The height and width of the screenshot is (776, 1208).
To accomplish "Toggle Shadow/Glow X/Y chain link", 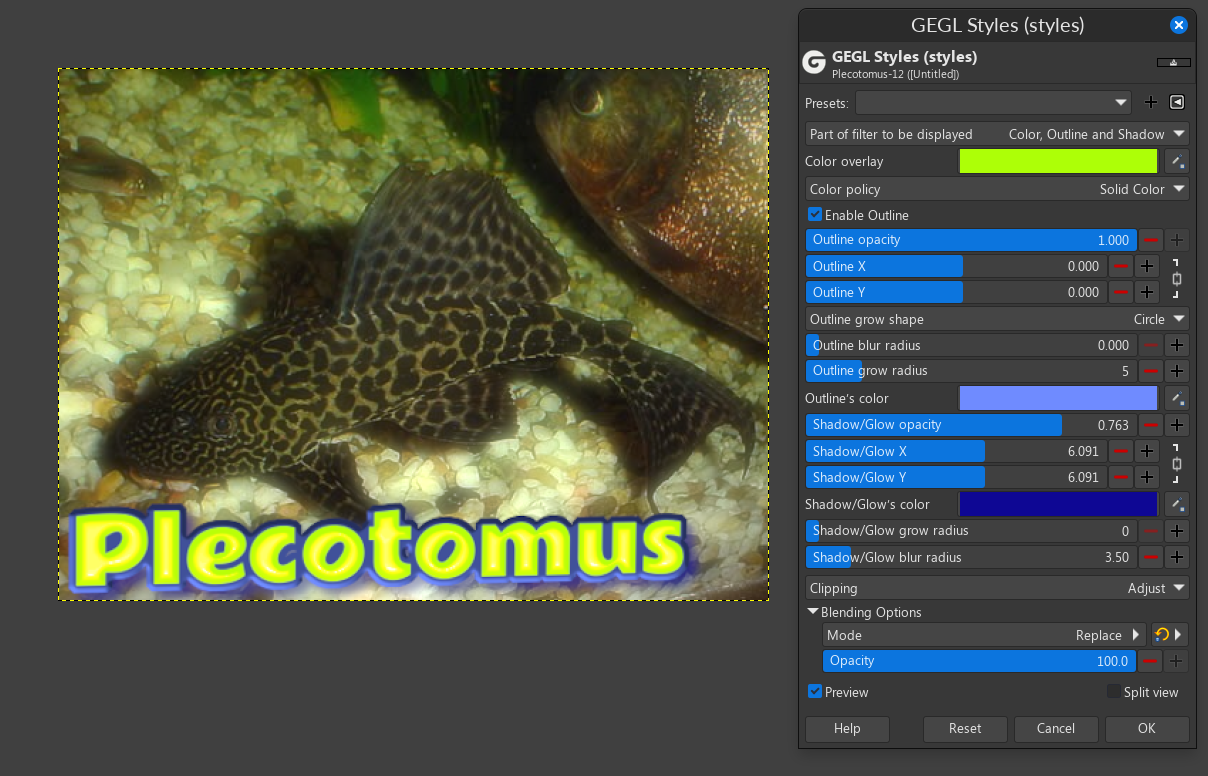I will [1177, 464].
